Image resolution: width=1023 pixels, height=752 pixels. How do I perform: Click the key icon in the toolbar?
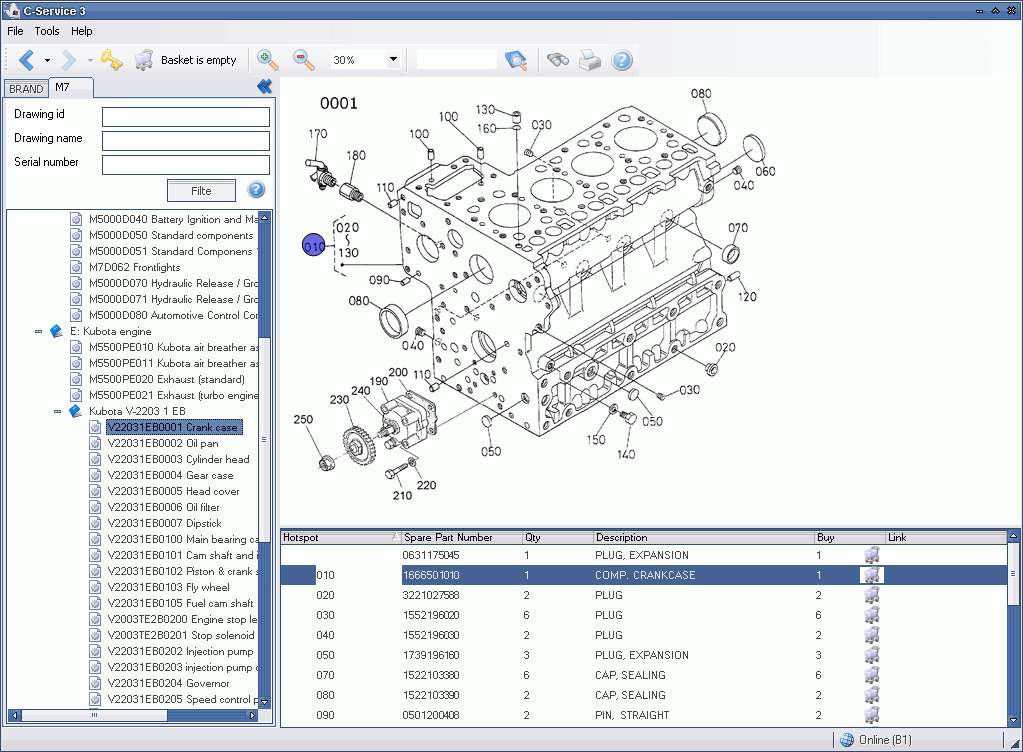pyautogui.click(x=111, y=60)
